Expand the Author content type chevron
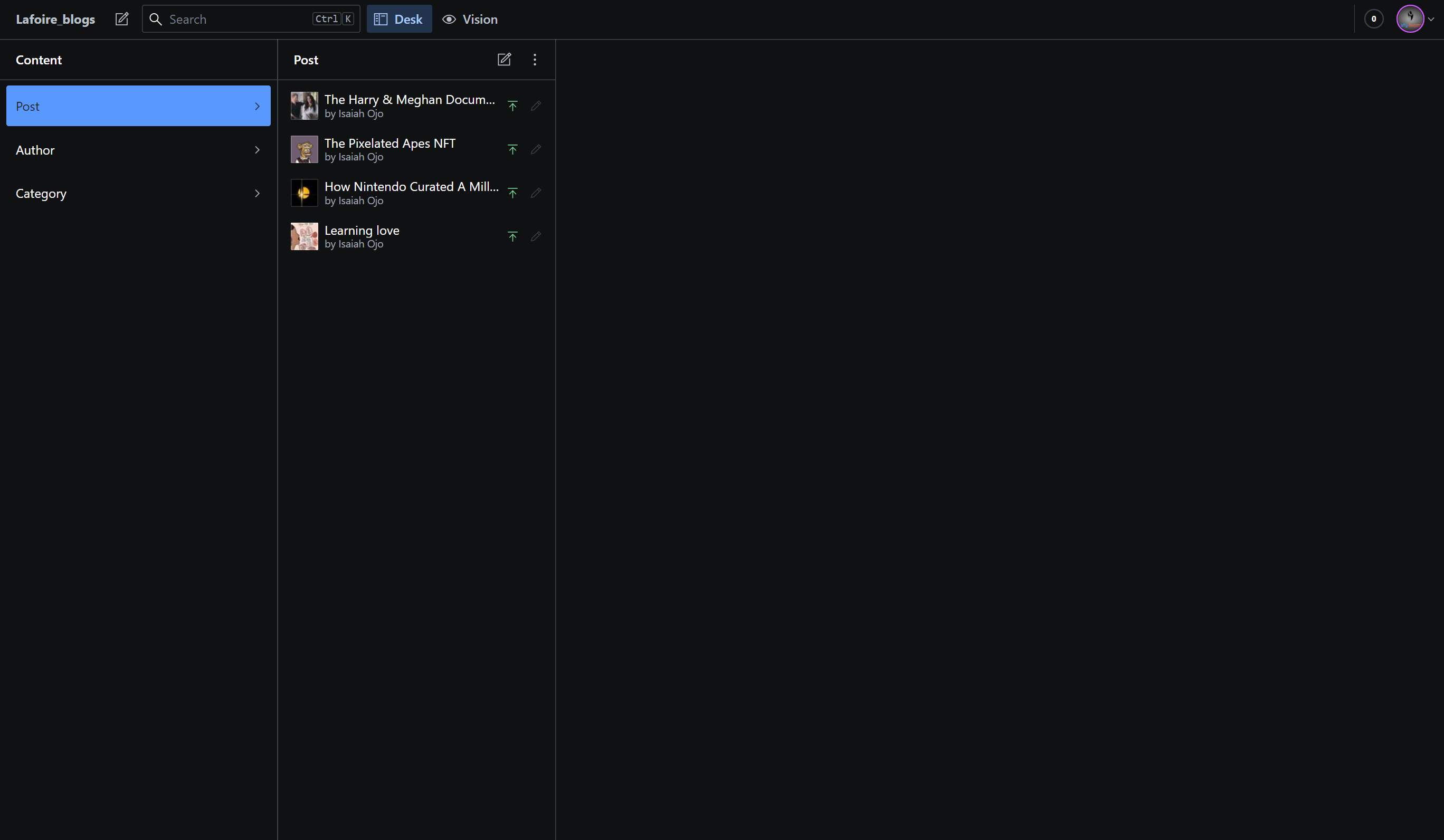 click(x=256, y=150)
